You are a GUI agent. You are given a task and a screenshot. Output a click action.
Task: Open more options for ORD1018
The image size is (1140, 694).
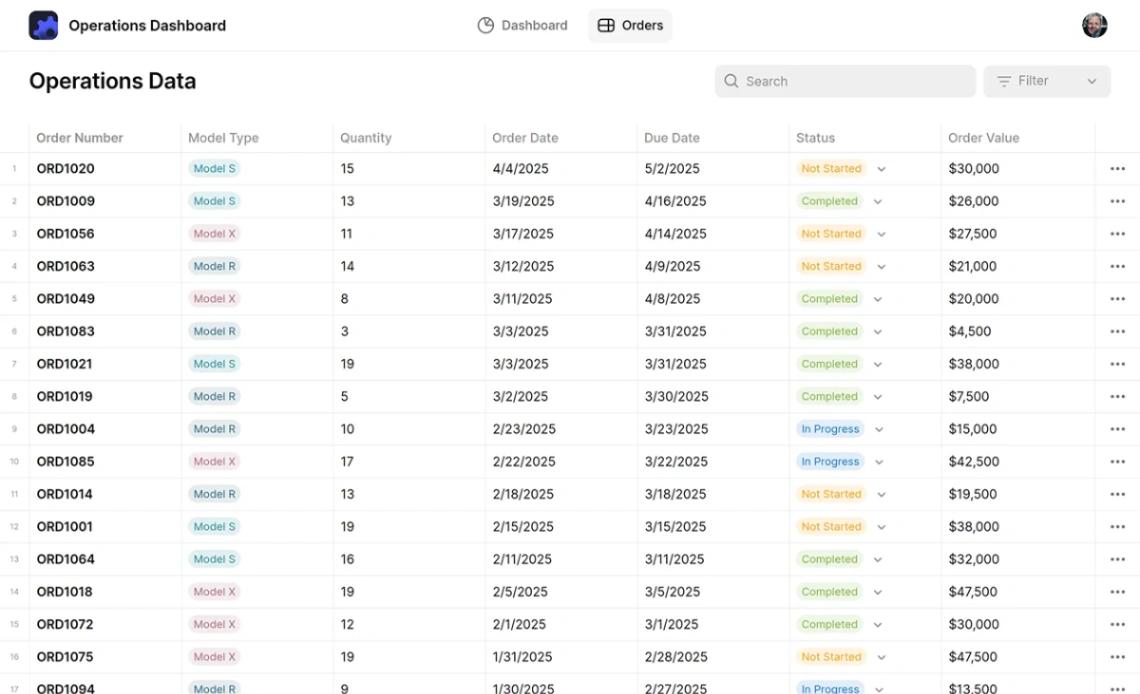(x=1117, y=592)
